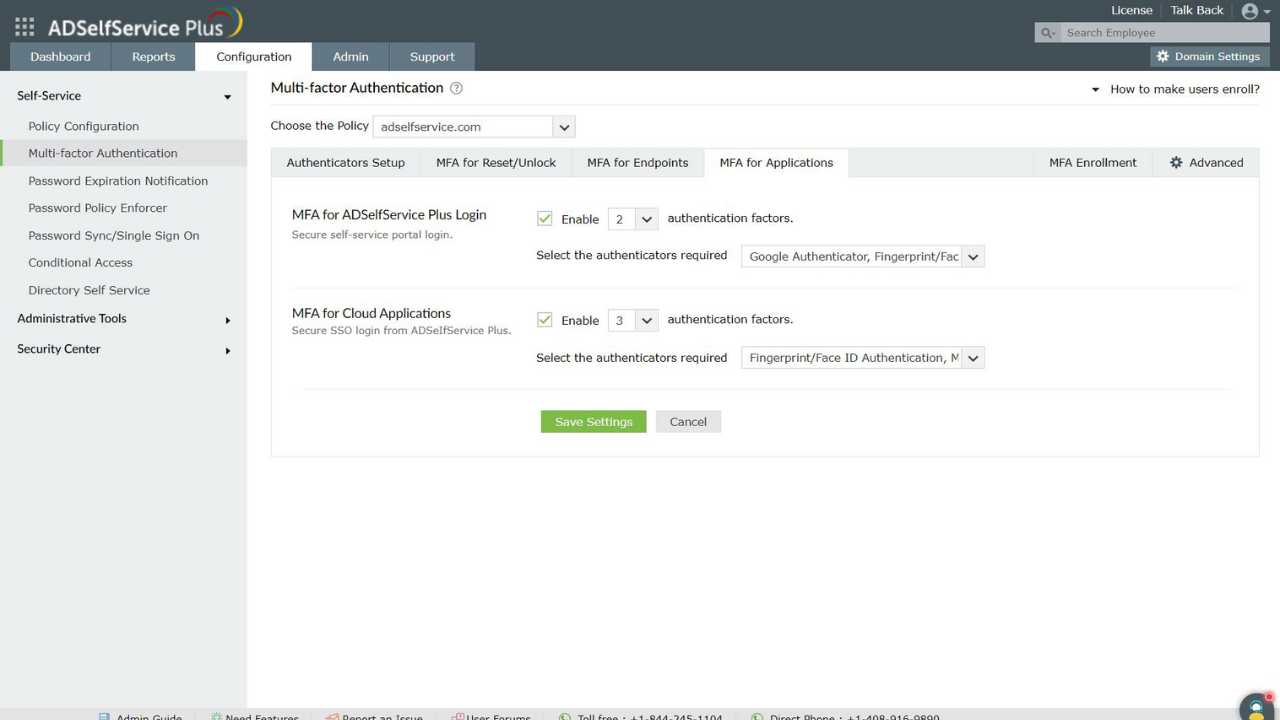Switch to the Admin tab

tap(350, 57)
